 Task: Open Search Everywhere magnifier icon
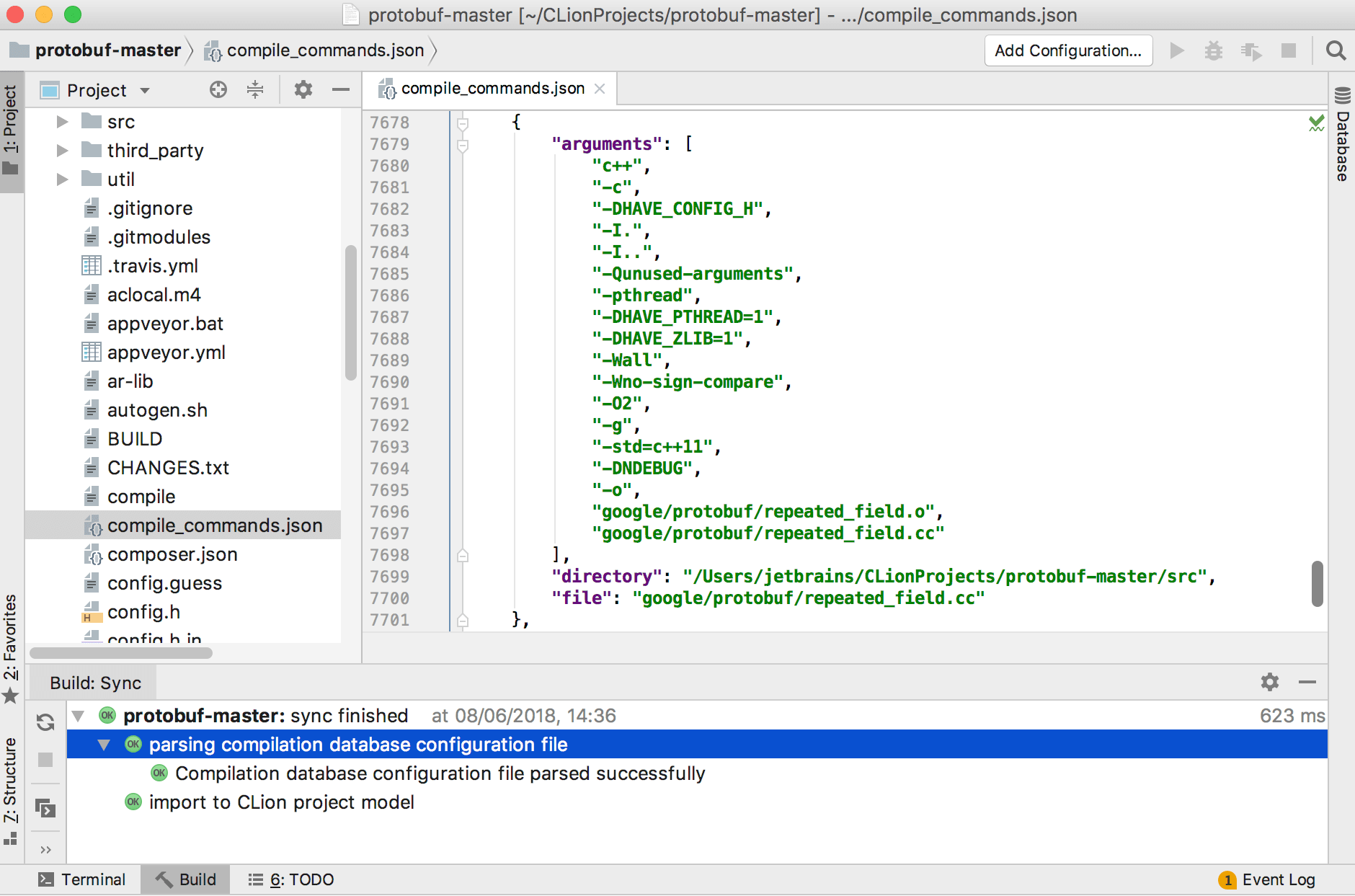pos(1336,50)
